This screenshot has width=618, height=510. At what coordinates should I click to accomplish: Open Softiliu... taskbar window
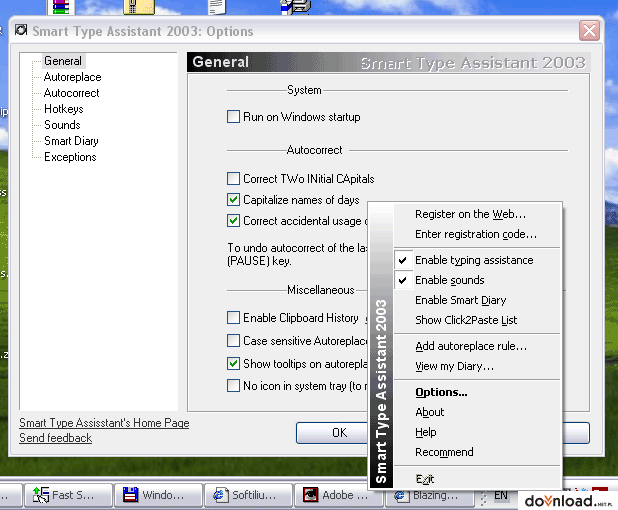tap(248, 495)
